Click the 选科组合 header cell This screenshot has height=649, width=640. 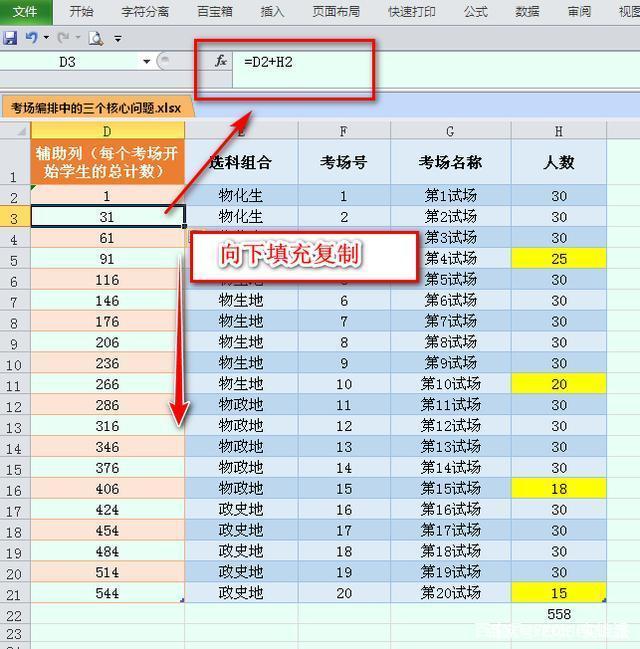pos(241,162)
